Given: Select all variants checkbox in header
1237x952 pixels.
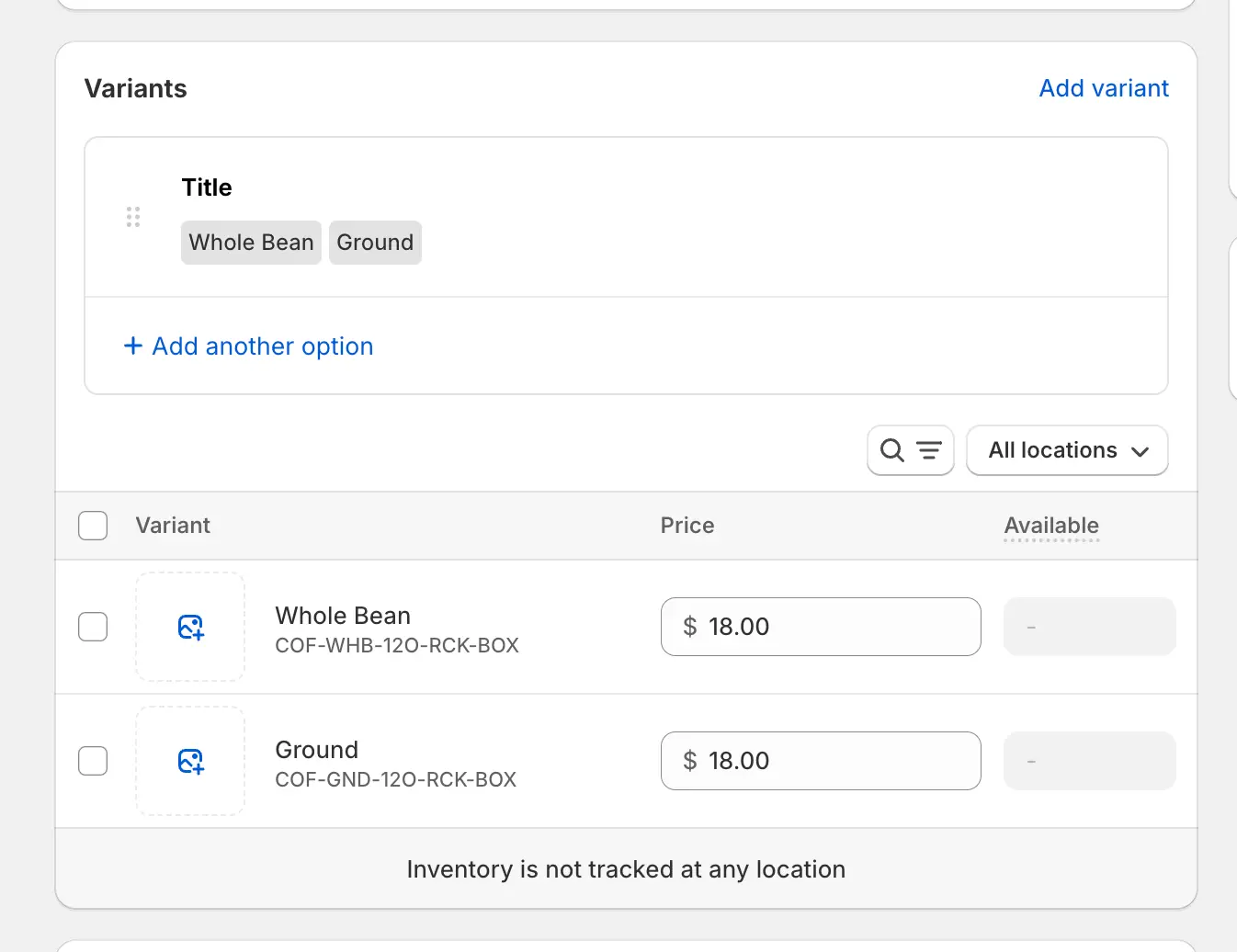Looking at the screenshot, I should (93, 526).
